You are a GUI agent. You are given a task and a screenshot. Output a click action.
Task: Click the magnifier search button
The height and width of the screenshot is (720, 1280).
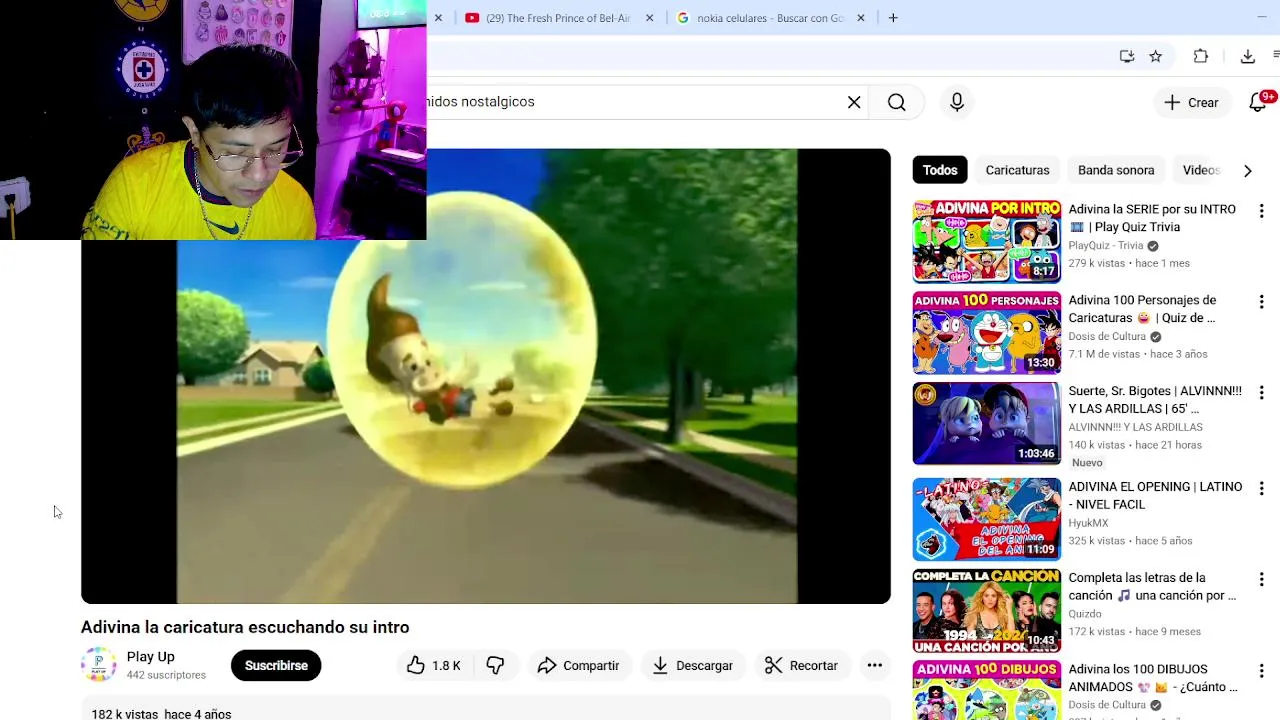coord(897,102)
